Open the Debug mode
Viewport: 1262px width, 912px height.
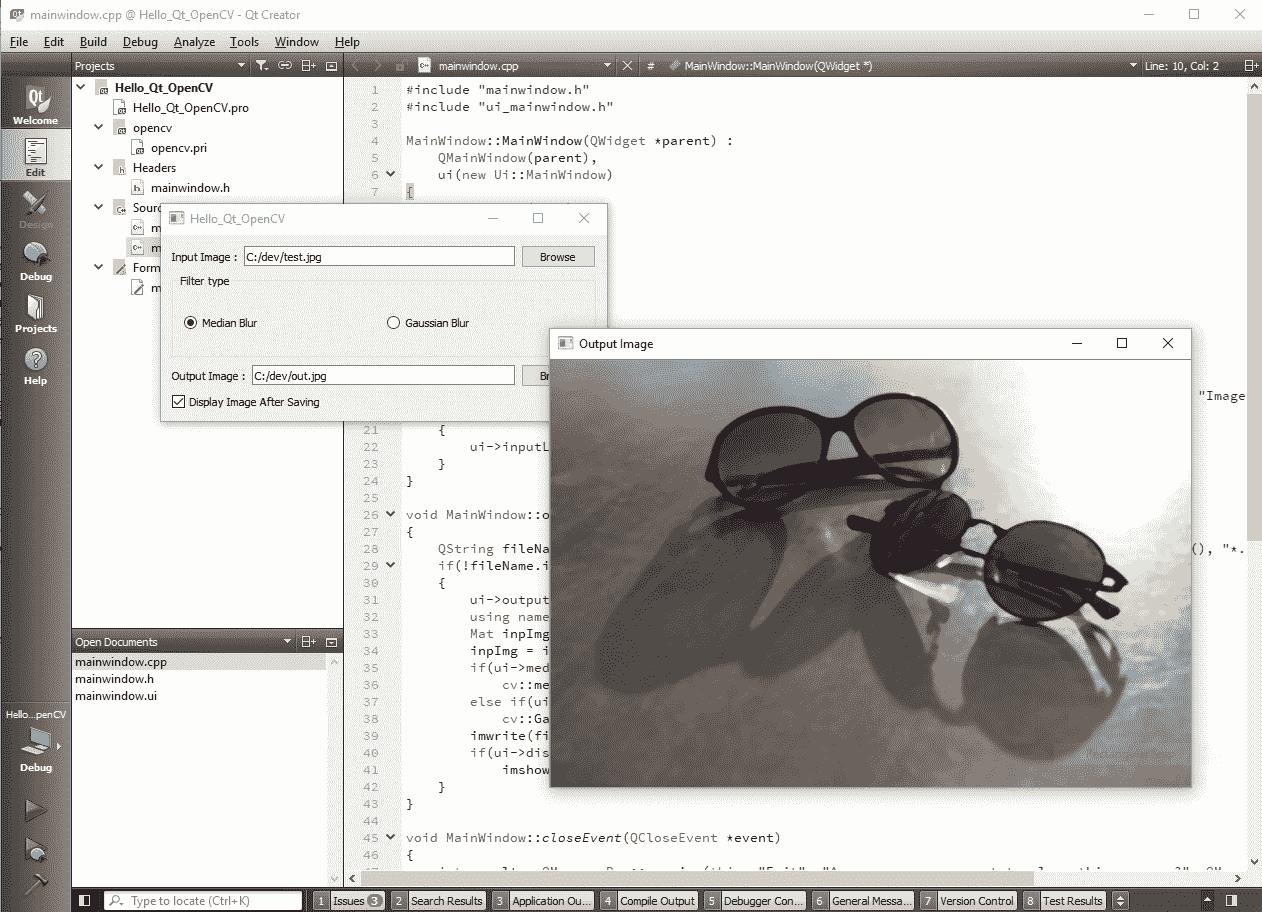point(35,261)
